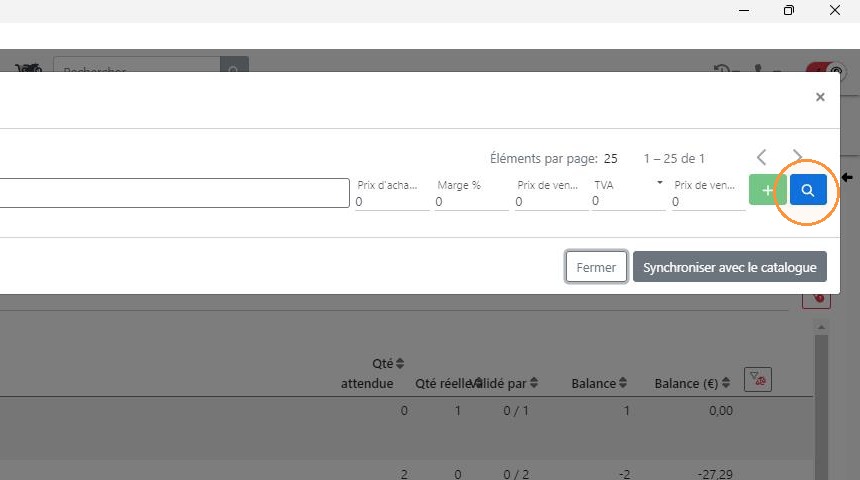Click the large empty text field
Viewport: 860px width, 480px height.
pos(174,193)
